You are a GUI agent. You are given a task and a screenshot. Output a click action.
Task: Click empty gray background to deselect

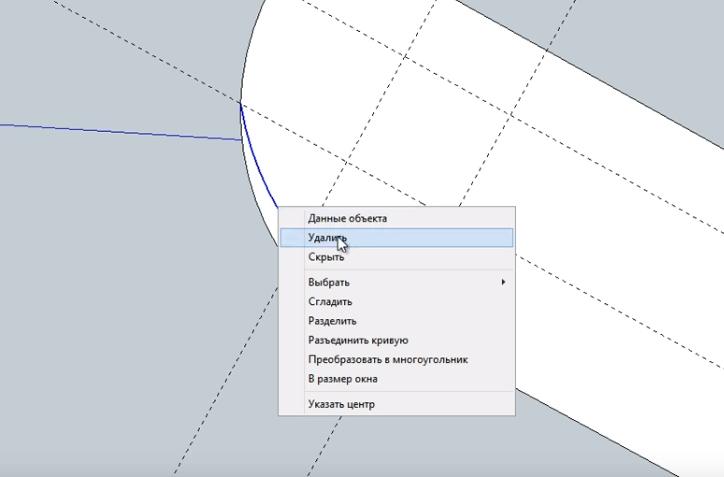click(x=100, y=300)
